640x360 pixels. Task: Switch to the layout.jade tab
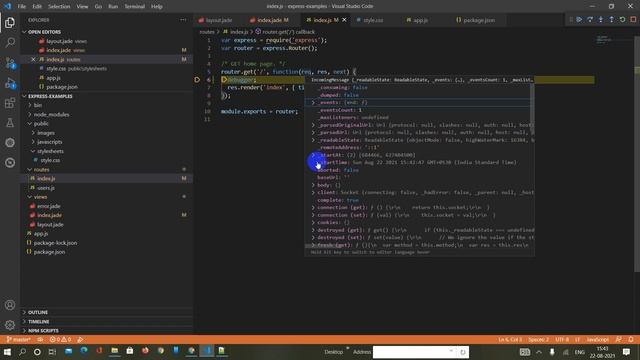pyautogui.click(x=219, y=20)
